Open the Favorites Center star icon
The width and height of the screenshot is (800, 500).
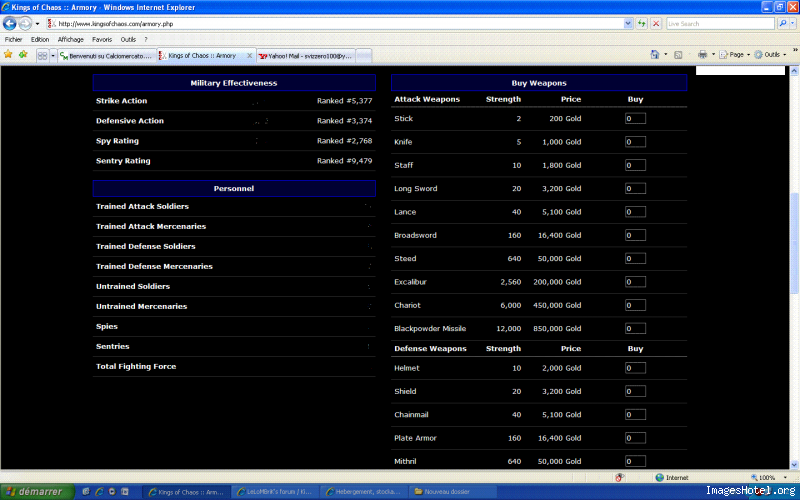[x=8, y=55]
